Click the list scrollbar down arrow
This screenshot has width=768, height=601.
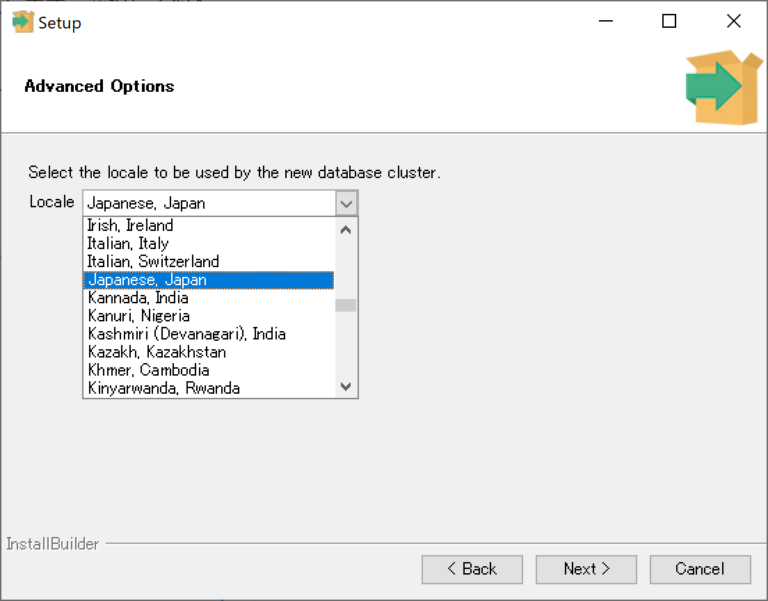click(x=346, y=387)
